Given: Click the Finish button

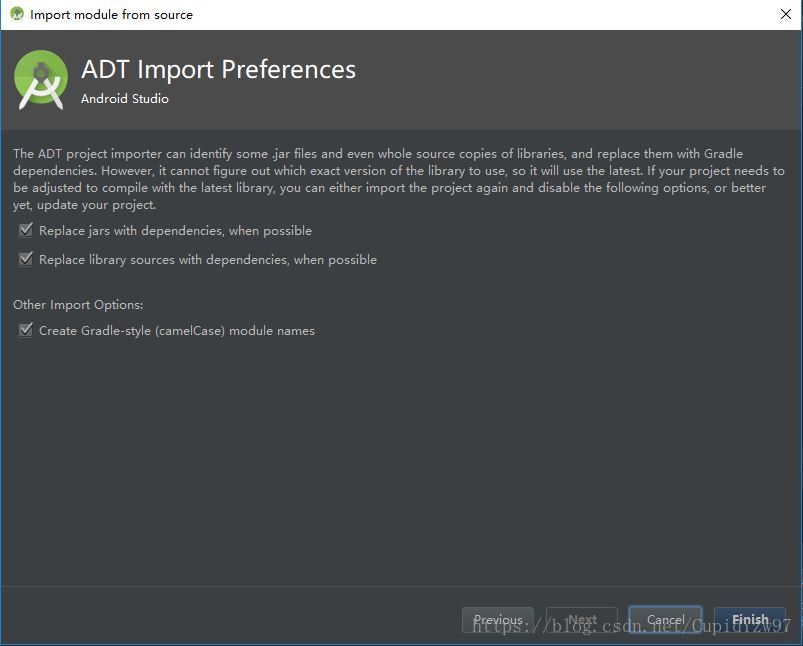Looking at the screenshot, I should pyautogui.click(x=750, y=620).
